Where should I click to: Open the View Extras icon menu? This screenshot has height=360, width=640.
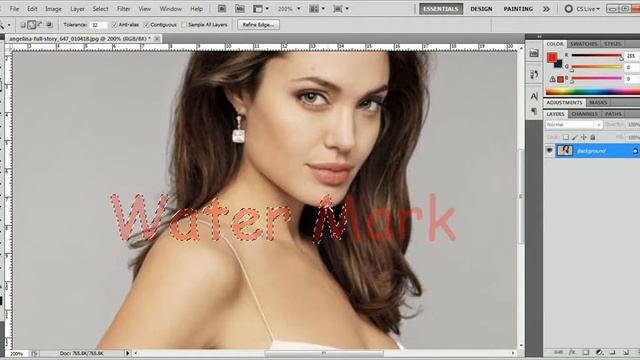pyautogui.click(x=261, y=9)
